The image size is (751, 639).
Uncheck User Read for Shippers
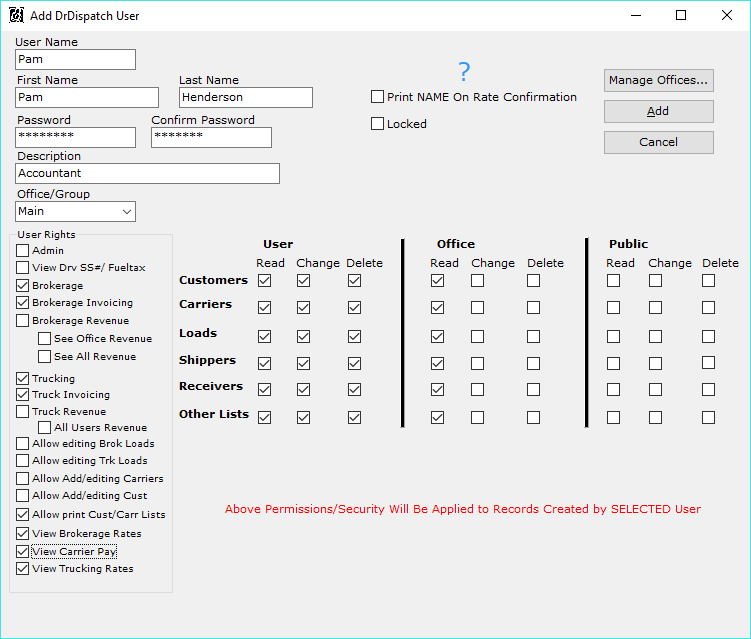[x=264, y=364]
